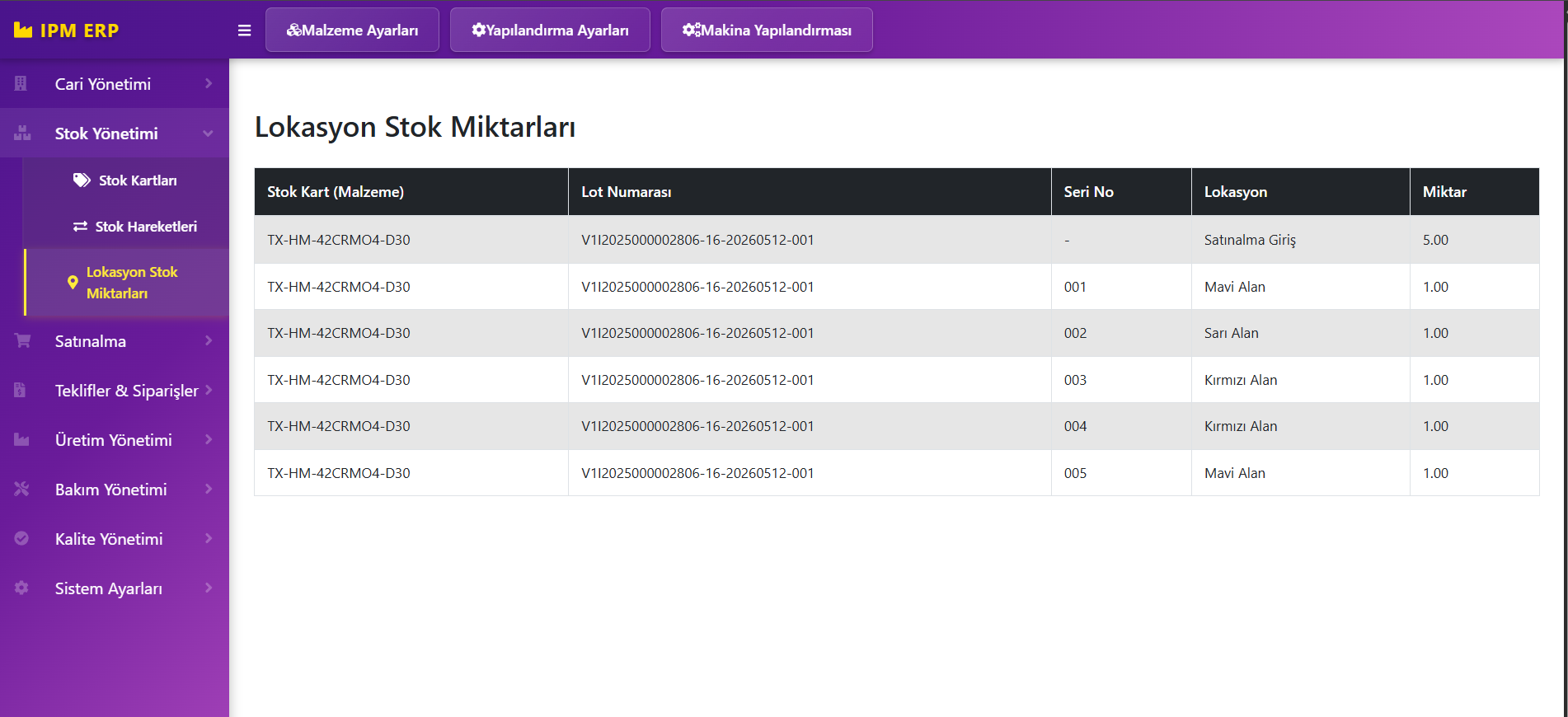Expand the Satınalma chevron

pyautogui.click(x=209, y=340)
